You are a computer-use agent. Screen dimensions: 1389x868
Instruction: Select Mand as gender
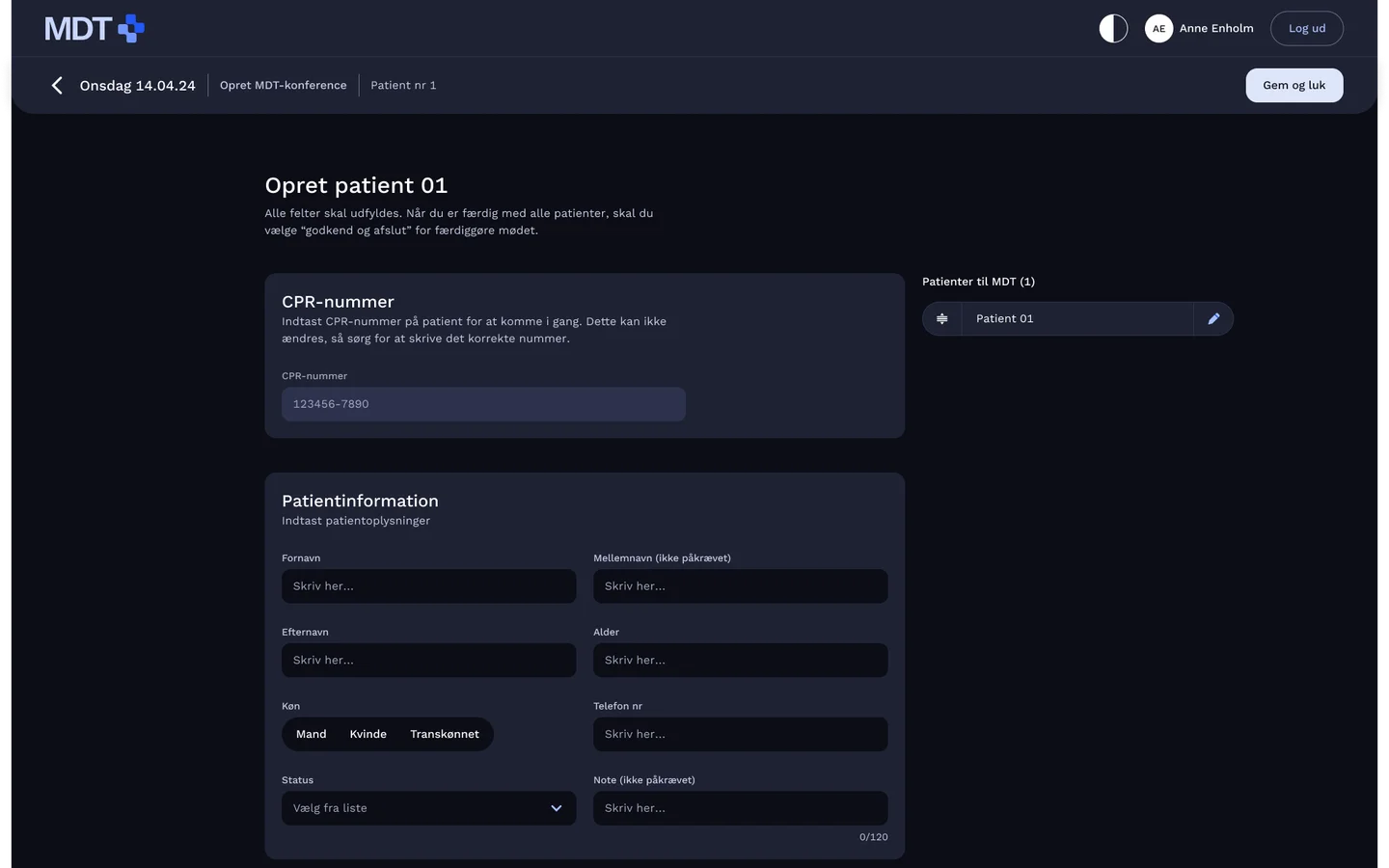pyautogui.click(x=312, y=735)
